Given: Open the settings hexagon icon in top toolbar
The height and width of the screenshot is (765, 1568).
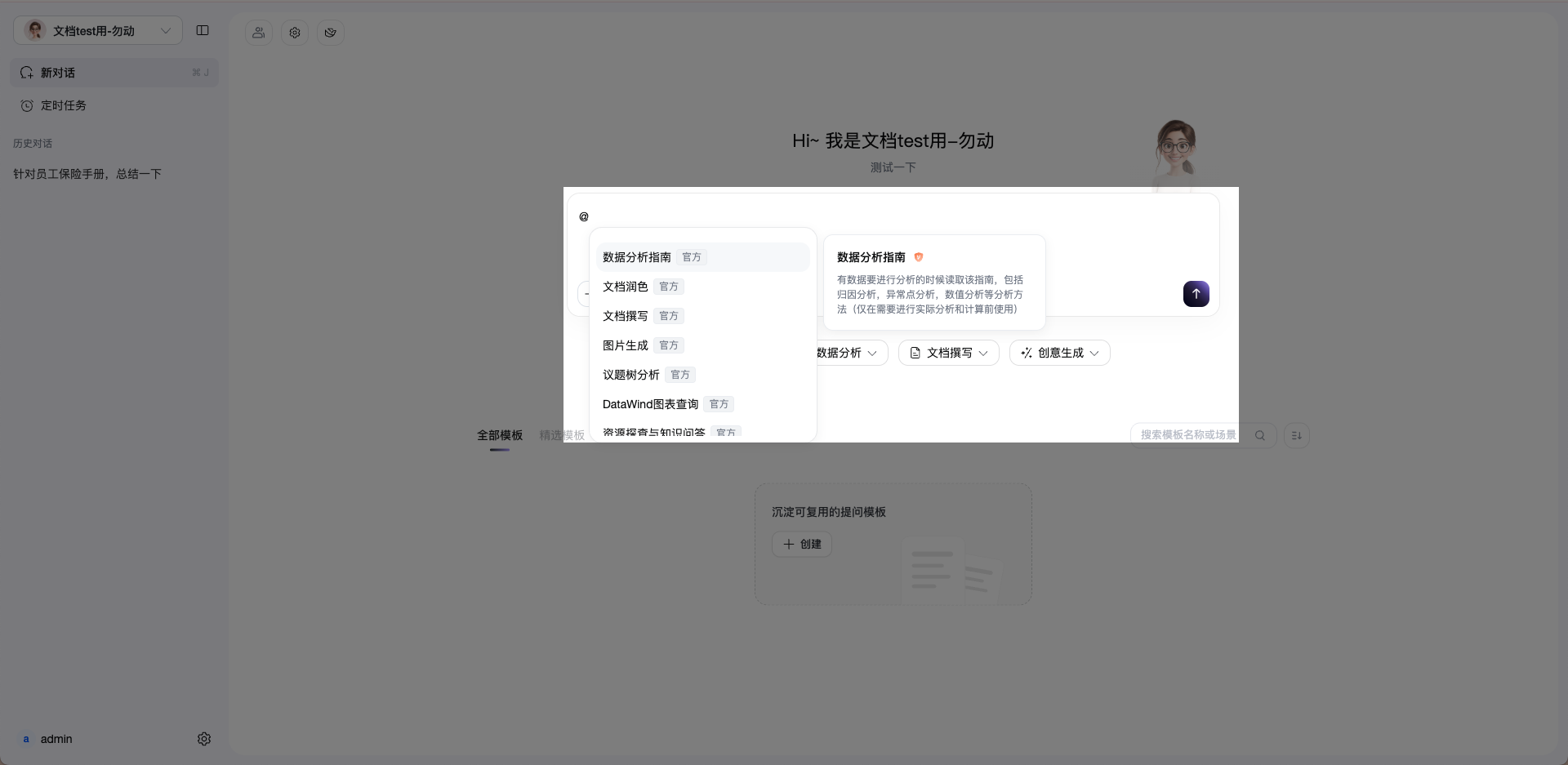Looking at the screenshot, I should pos(295,33).
